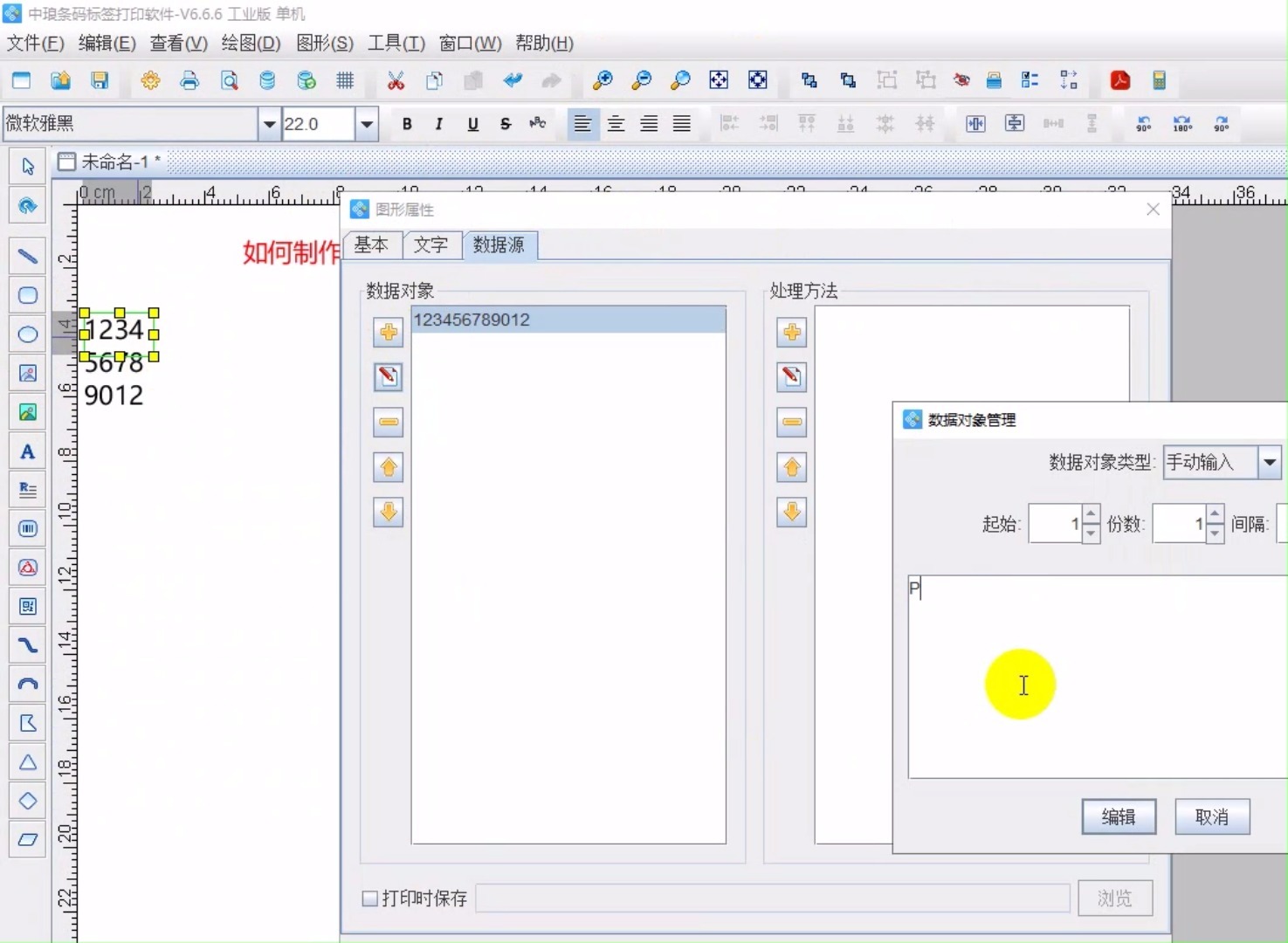Select the diamond shape tool
This screenshot has width=1288, height=943.
click(27, 801)
